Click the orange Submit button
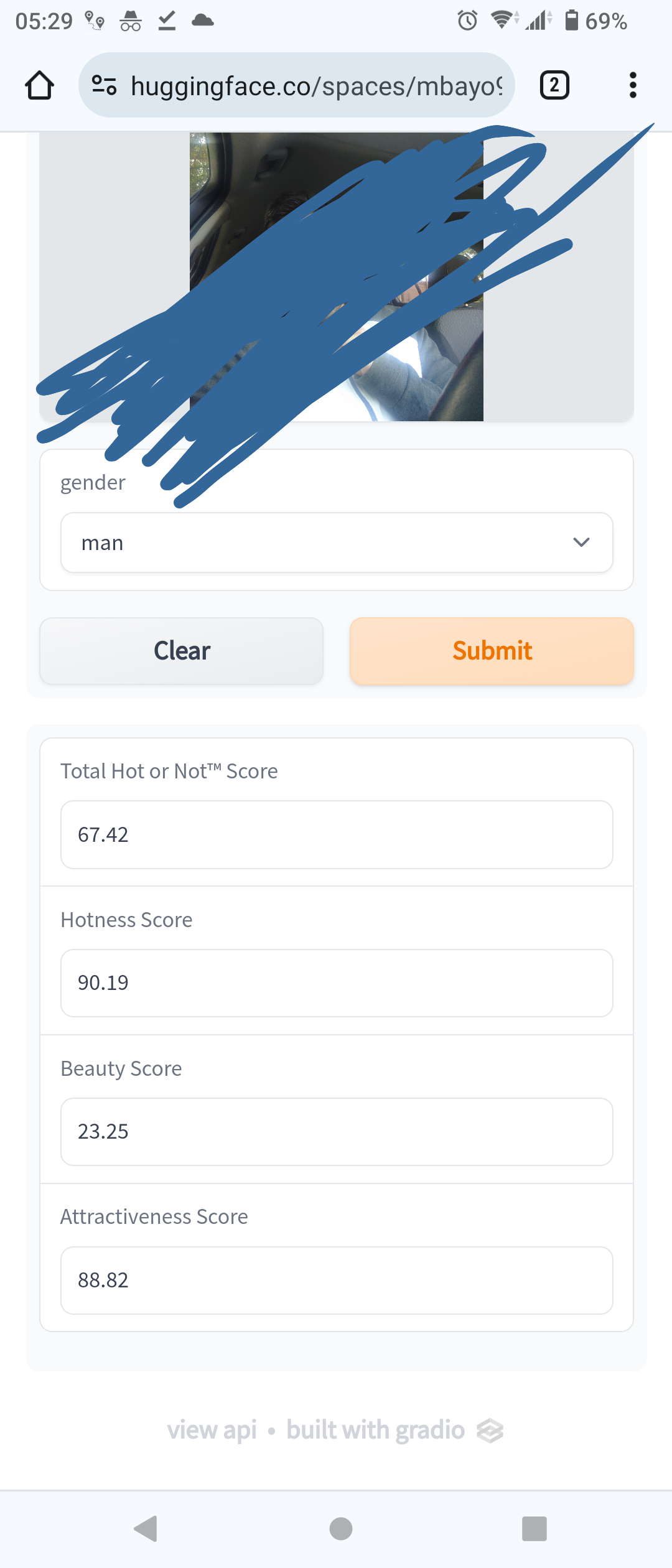The image size is (672, 1568). 492,651
